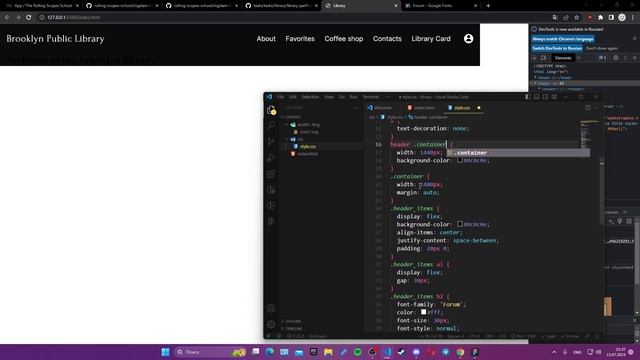The image size is (640, 360).
Task: Collapse the assets folder in VS Code explorer
Action: coord(305,124)
